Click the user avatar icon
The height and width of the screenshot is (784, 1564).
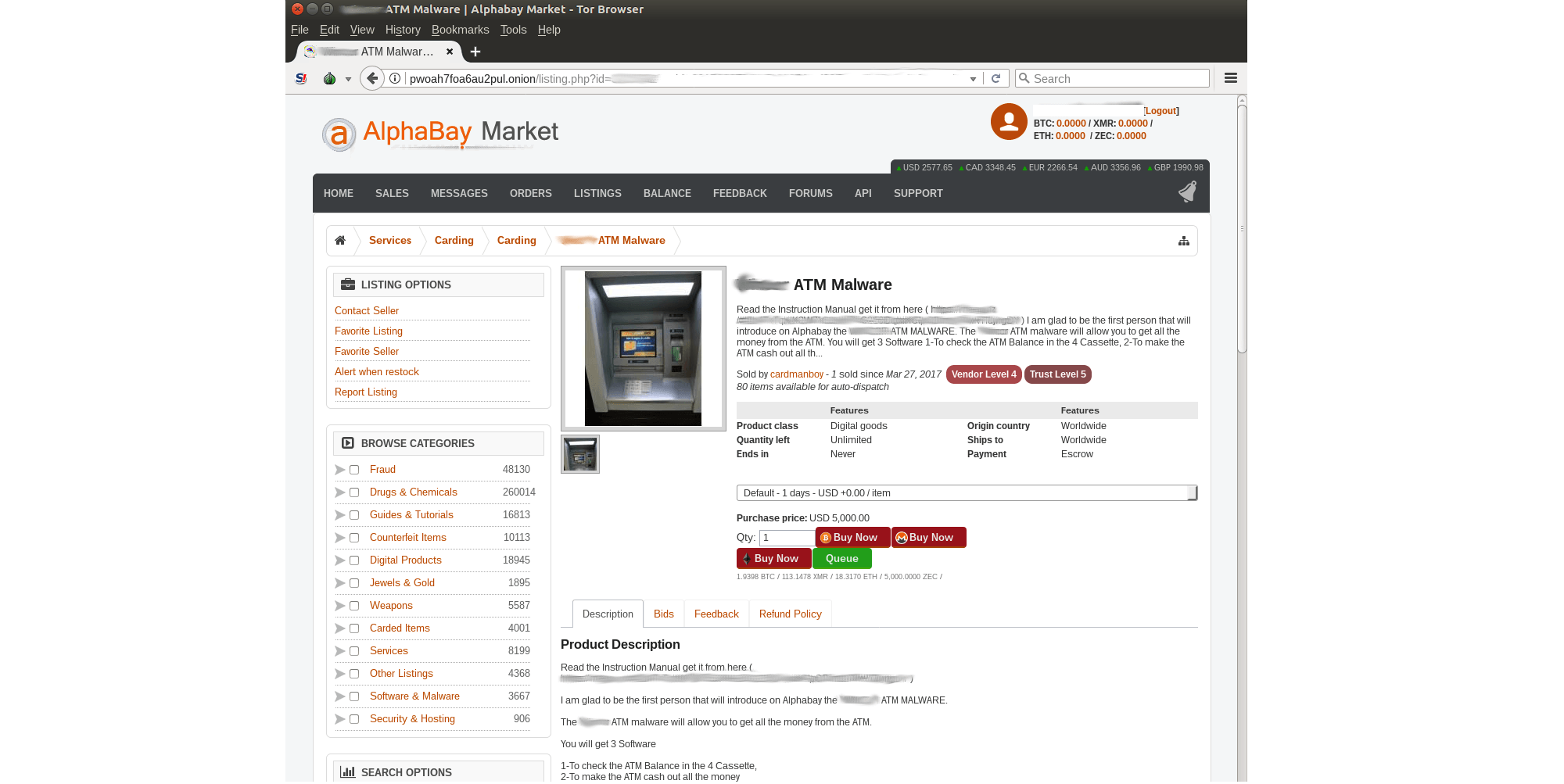tap(1009, 122)
